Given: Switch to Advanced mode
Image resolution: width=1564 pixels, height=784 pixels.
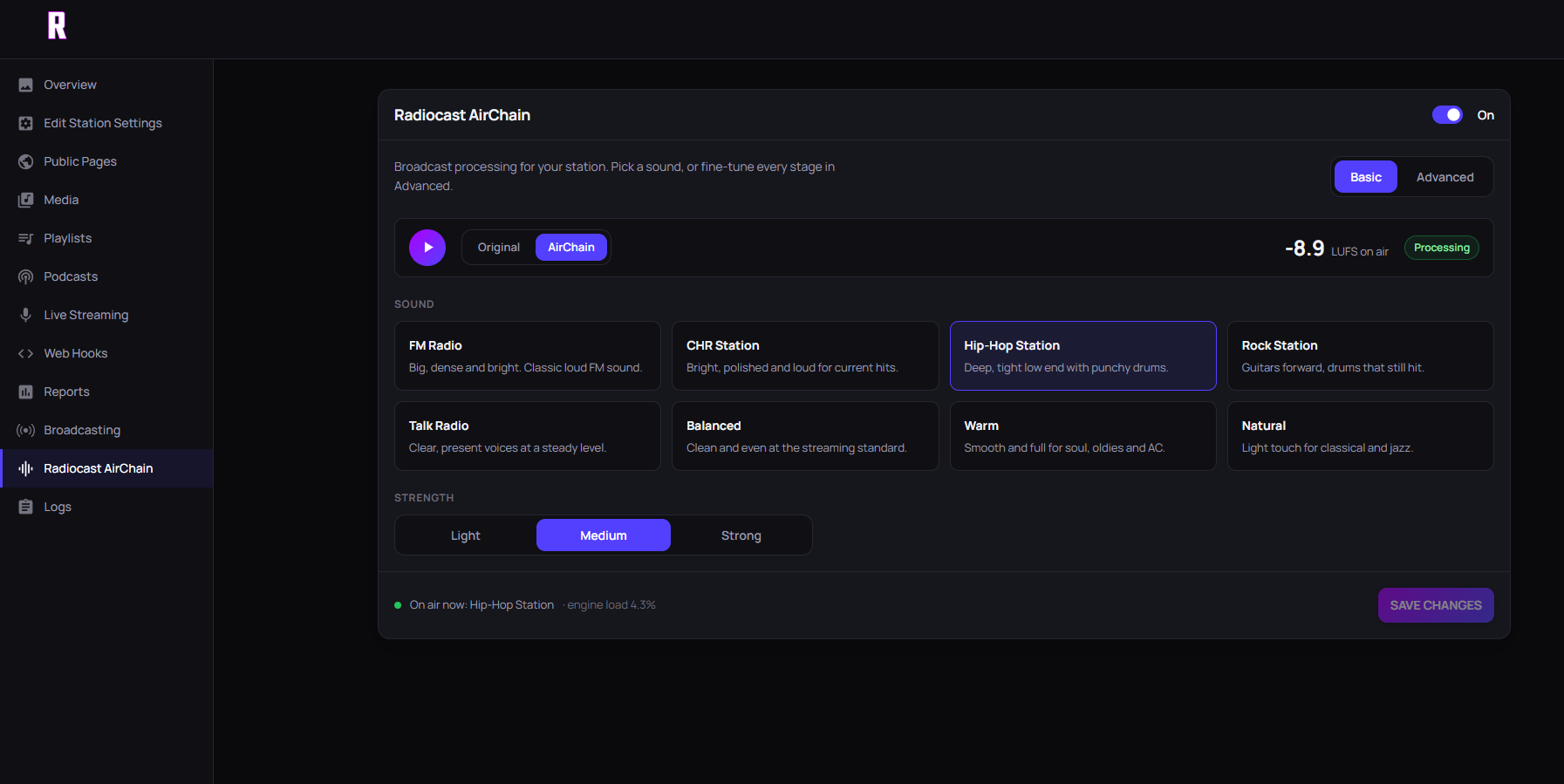Looking at the screenshot, I should point(1444,177).
